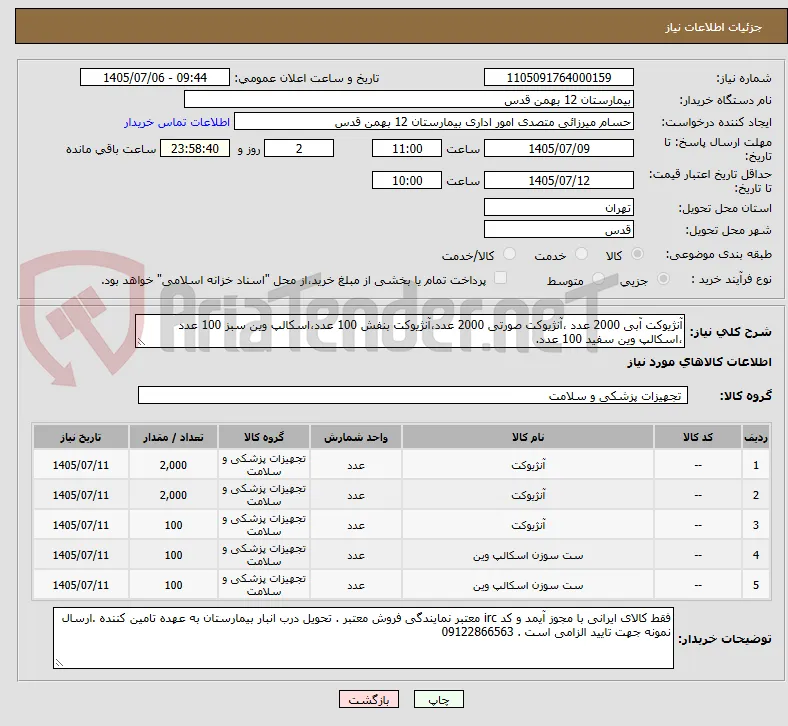Click need date 1405/07/11 in row 1
Image resolution: width=788 pixels, height=726 pixels.
81,465
